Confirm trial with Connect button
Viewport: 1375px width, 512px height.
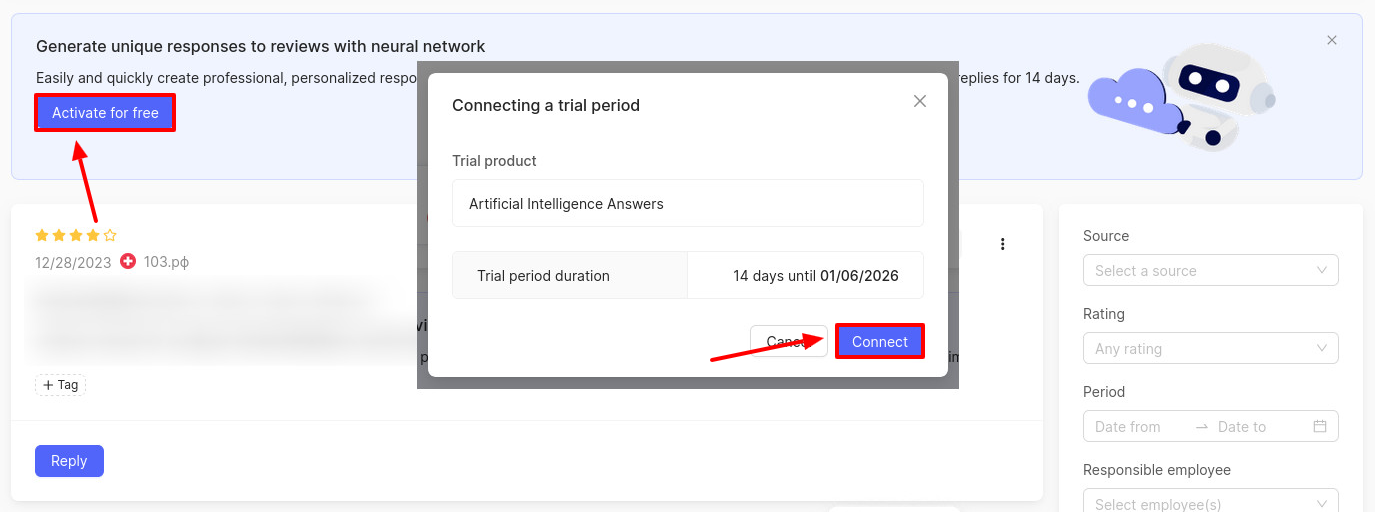(x=879, y=341)
